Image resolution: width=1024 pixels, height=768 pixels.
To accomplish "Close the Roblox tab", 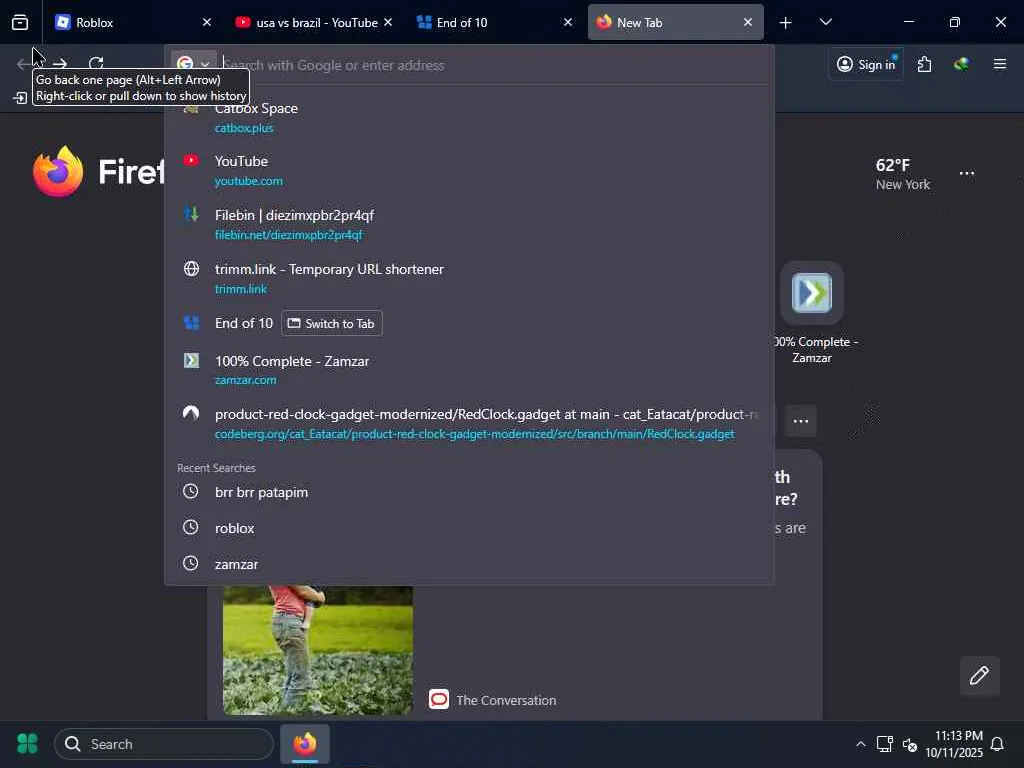I will pyautogui.click(x=206, y=22).
